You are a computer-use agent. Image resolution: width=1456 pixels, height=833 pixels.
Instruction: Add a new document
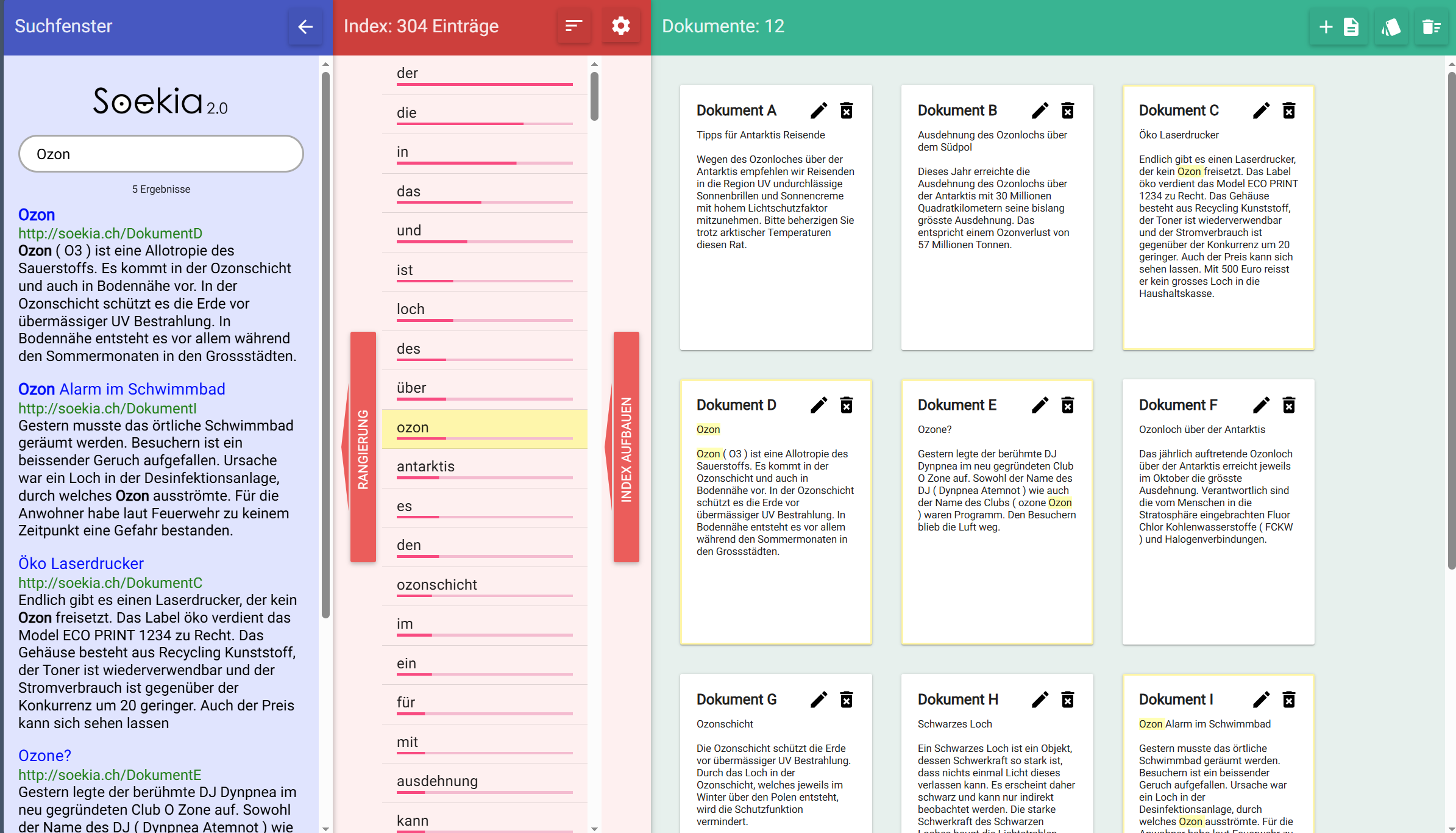click(1338, 27)
